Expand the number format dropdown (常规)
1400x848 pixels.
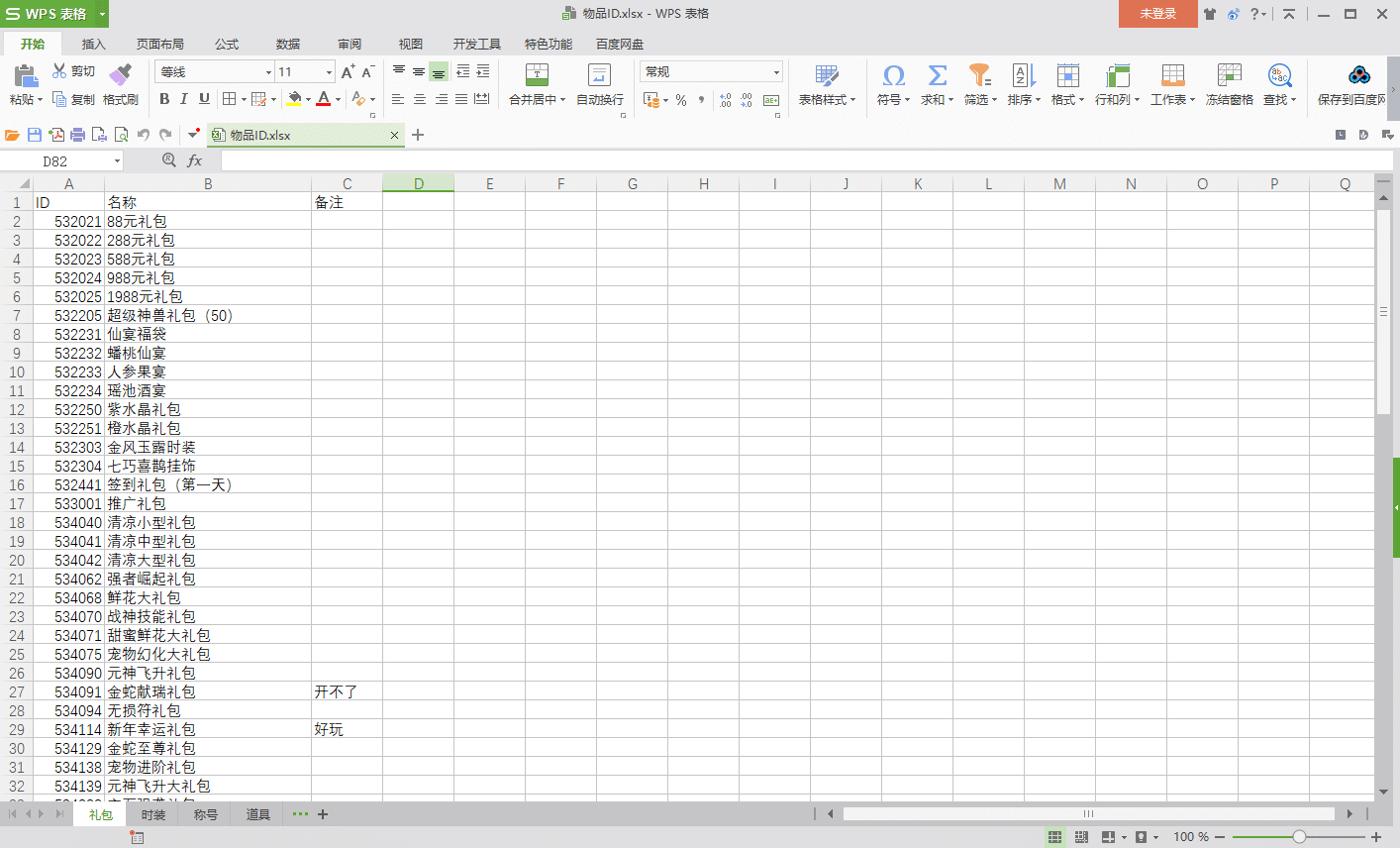(x=776, y=72)
